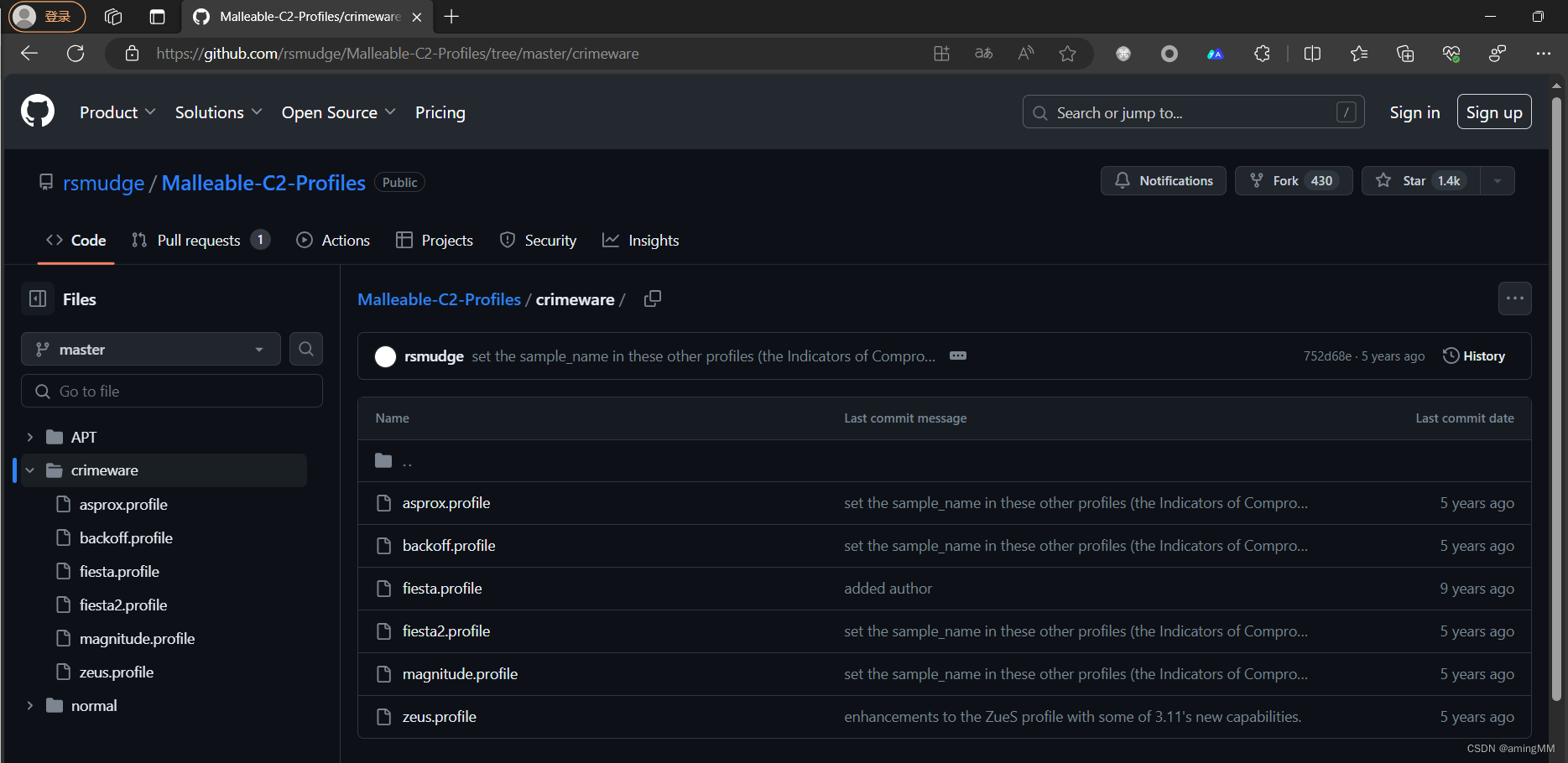Viewport: 1568px width, 763px height.
Task: Switch to the Insights tab
Action: [641, 241]
